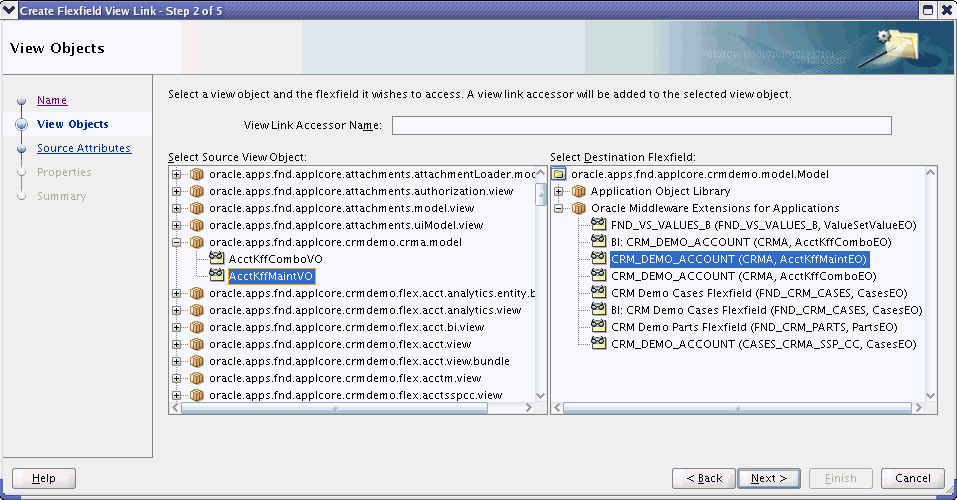This screenshot has width=957, height=500.
Task: Click package icon of attachments.model.view
Action: pos(196,209)
